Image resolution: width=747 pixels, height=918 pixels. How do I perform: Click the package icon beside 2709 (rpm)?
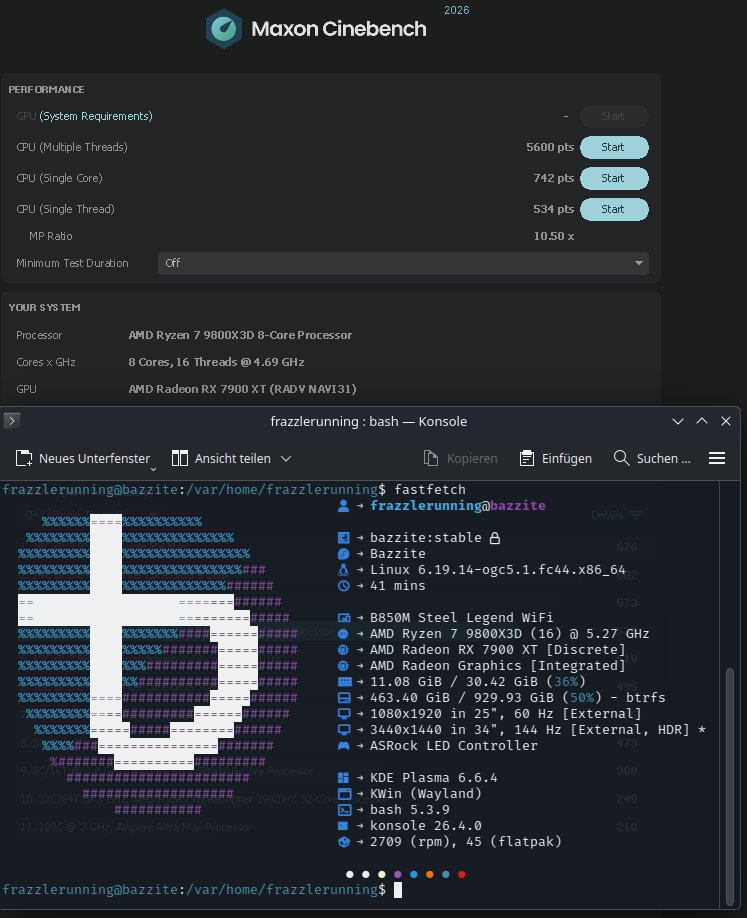[344, 842]
